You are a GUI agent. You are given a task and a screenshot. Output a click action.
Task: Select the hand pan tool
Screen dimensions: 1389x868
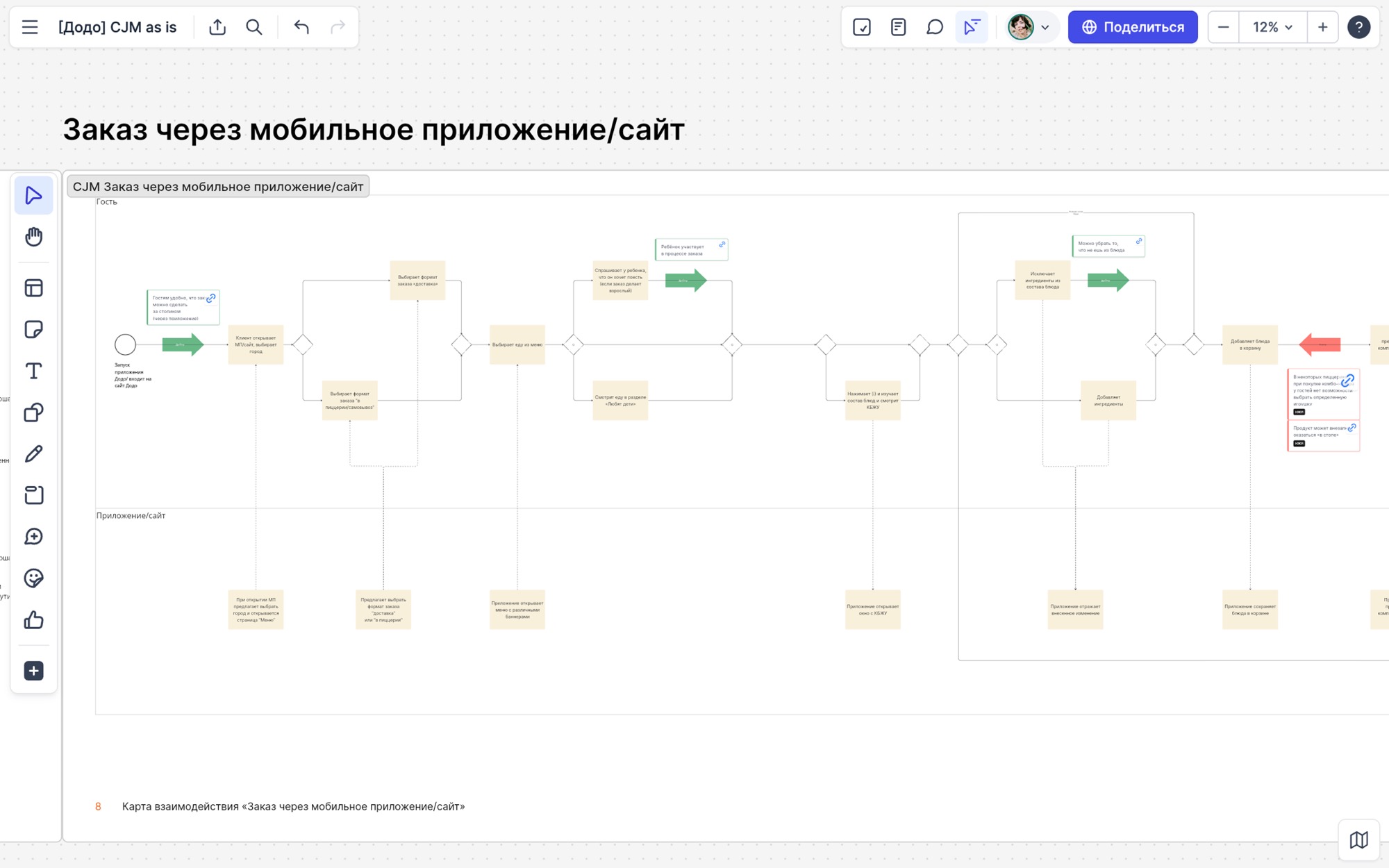(33, 237)
